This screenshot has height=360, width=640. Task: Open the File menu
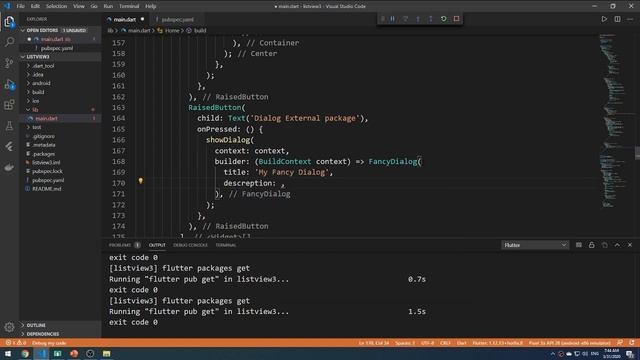[x=20, y=6]
